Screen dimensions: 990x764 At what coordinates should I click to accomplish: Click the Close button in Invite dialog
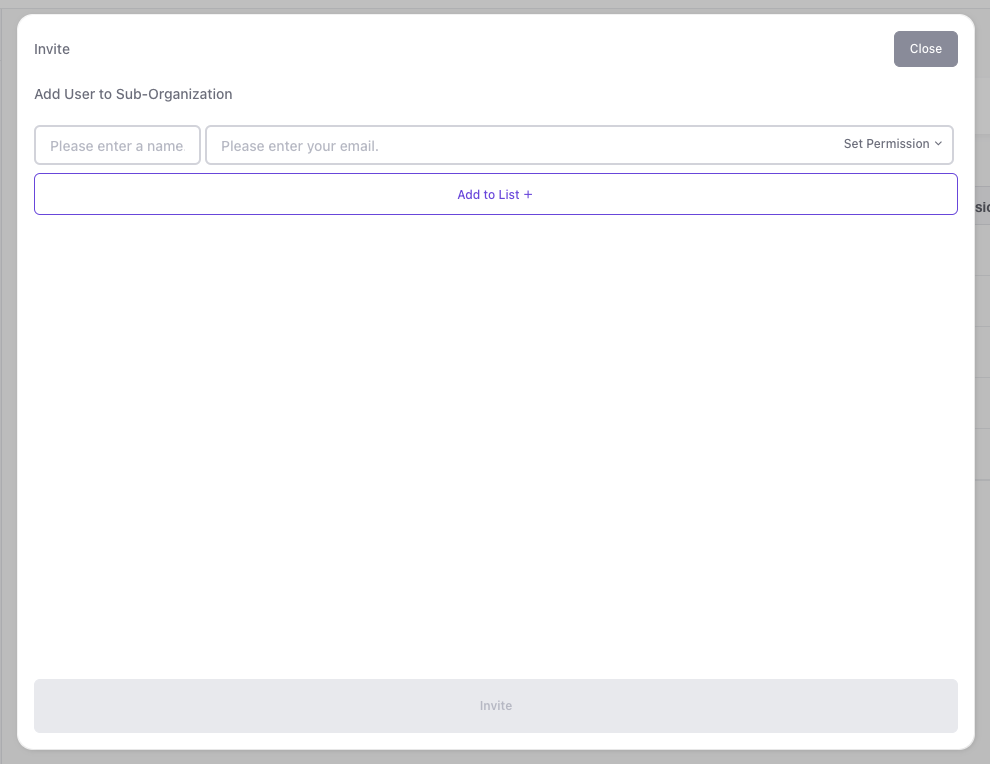point(925,49)
